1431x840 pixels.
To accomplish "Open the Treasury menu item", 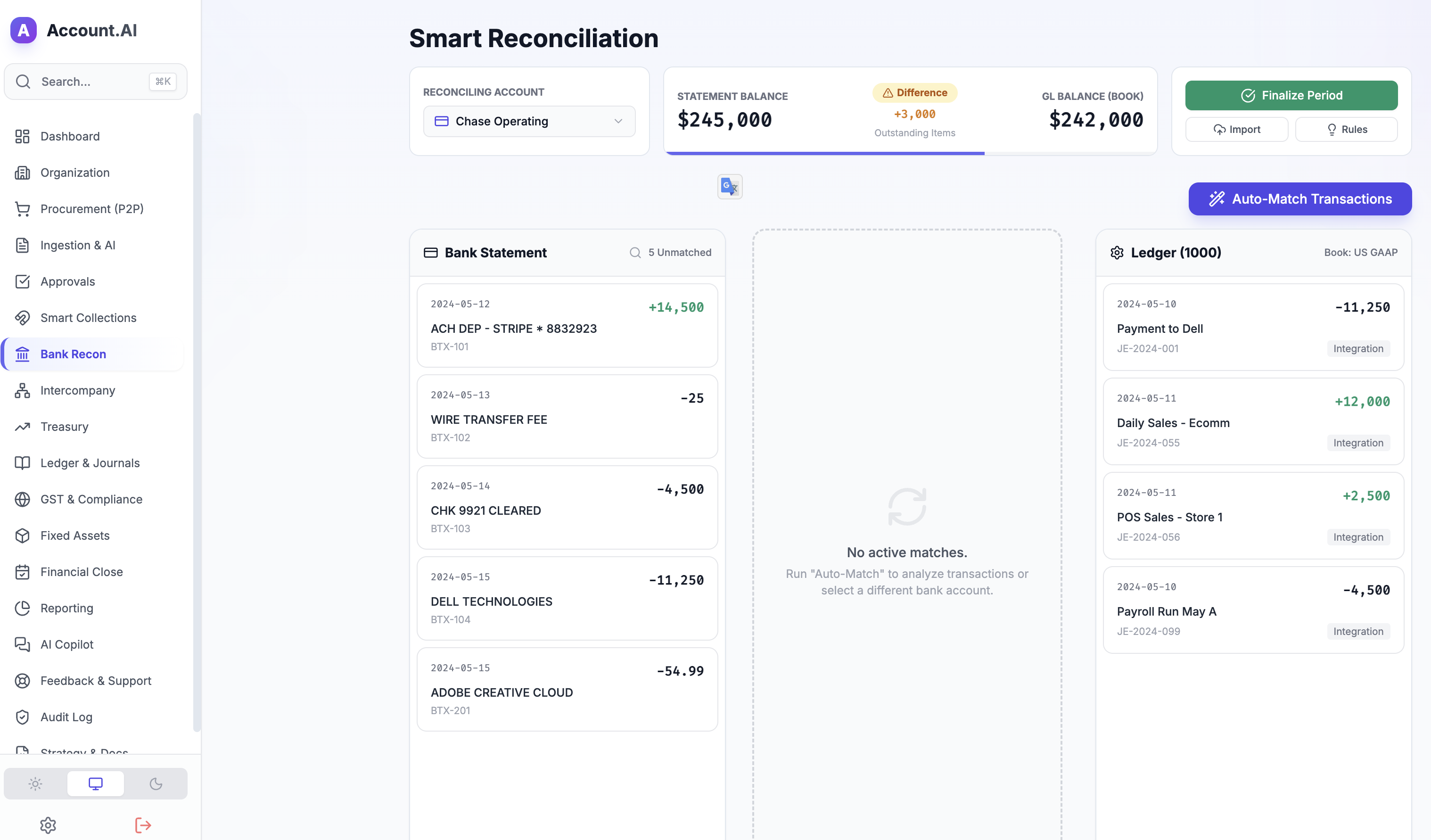I will coord(64,427).
